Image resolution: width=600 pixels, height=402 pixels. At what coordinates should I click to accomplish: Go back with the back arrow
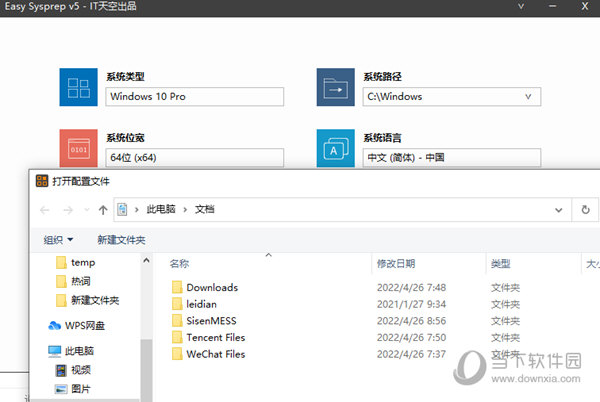pyautogui.click(x=45, y=210)
